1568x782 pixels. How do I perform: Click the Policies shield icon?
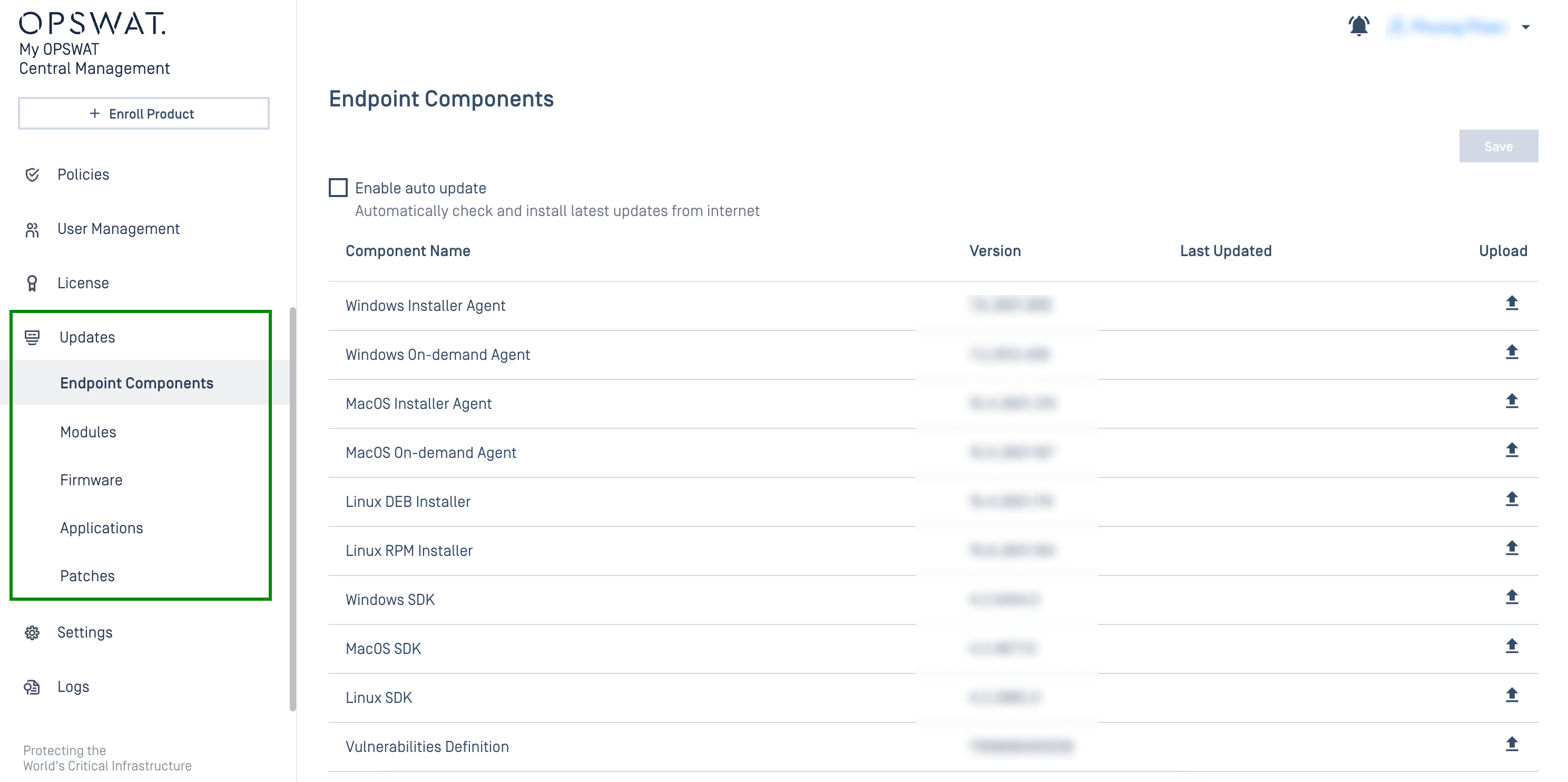tap(32, 175)
